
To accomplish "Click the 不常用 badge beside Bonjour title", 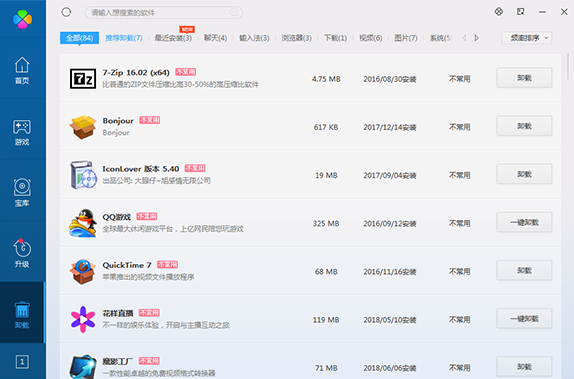I will 149,120.
